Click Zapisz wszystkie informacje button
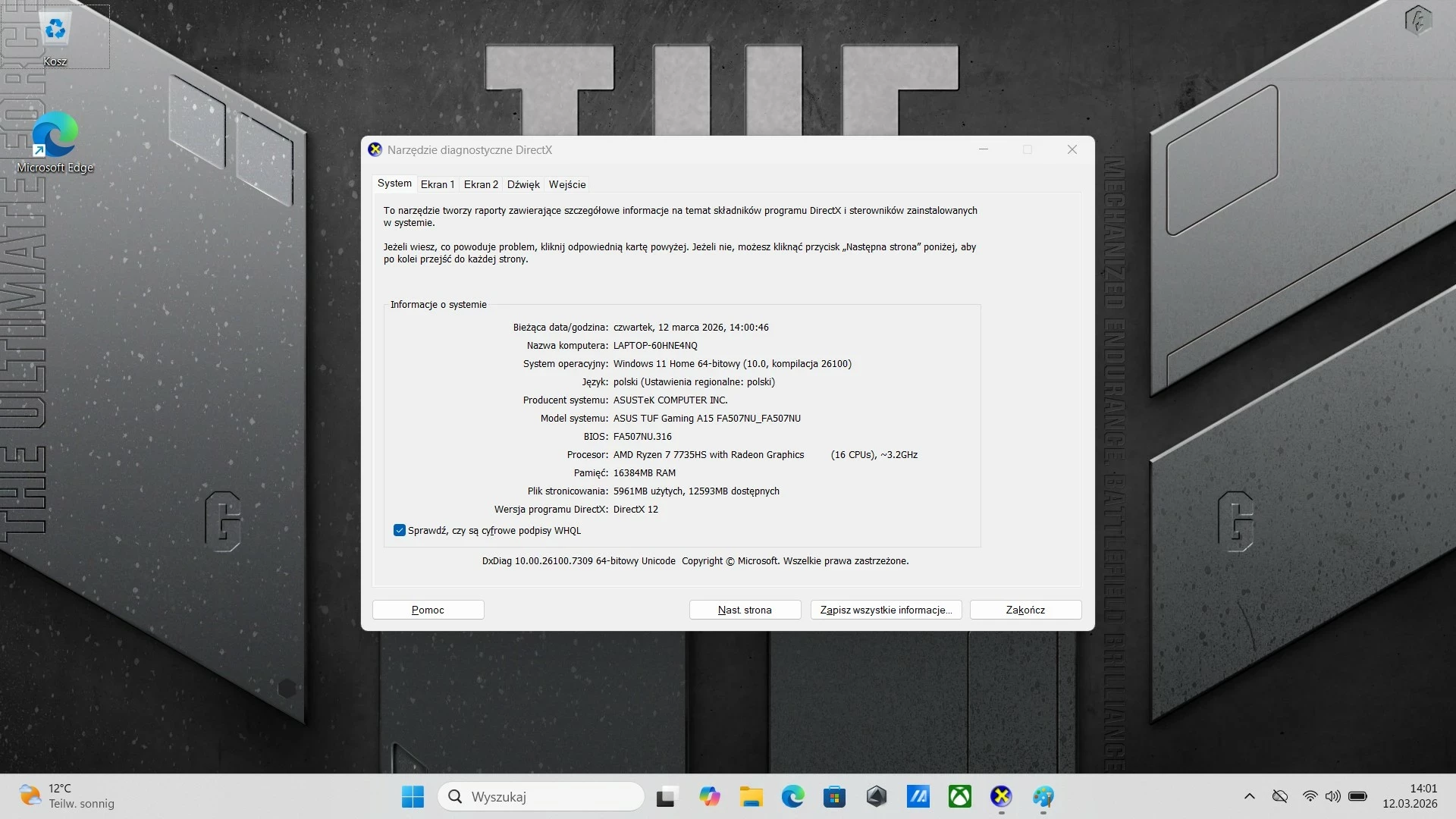1456x819 pixels. (x=886, y=610)
